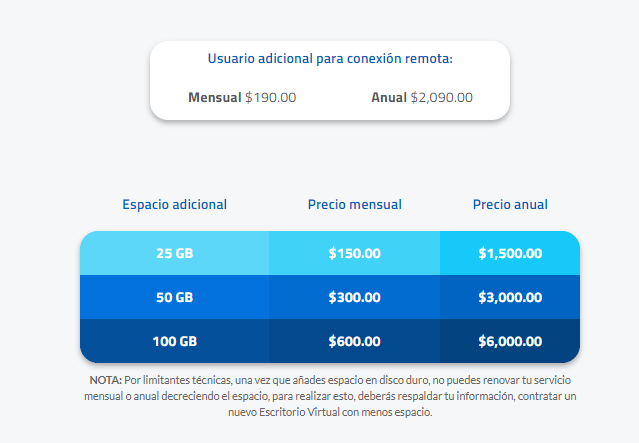Click the 'Usuario adicional para conexión remota' heading
This screenshot has width=639, height=443.
[330, 59]
